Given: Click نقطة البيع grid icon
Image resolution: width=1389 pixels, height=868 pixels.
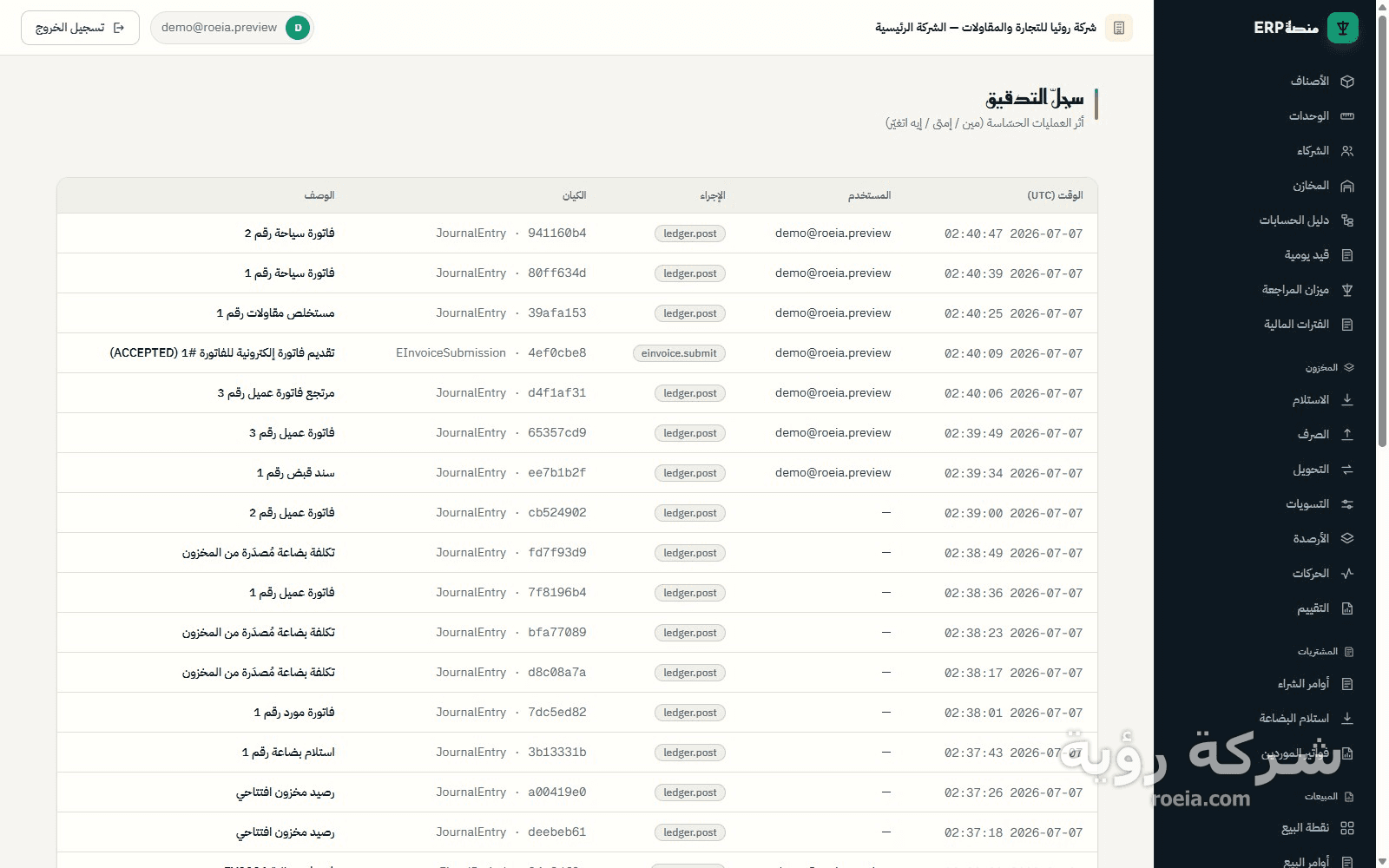Looking at the screenshot, I should (x=1347, y=828).
